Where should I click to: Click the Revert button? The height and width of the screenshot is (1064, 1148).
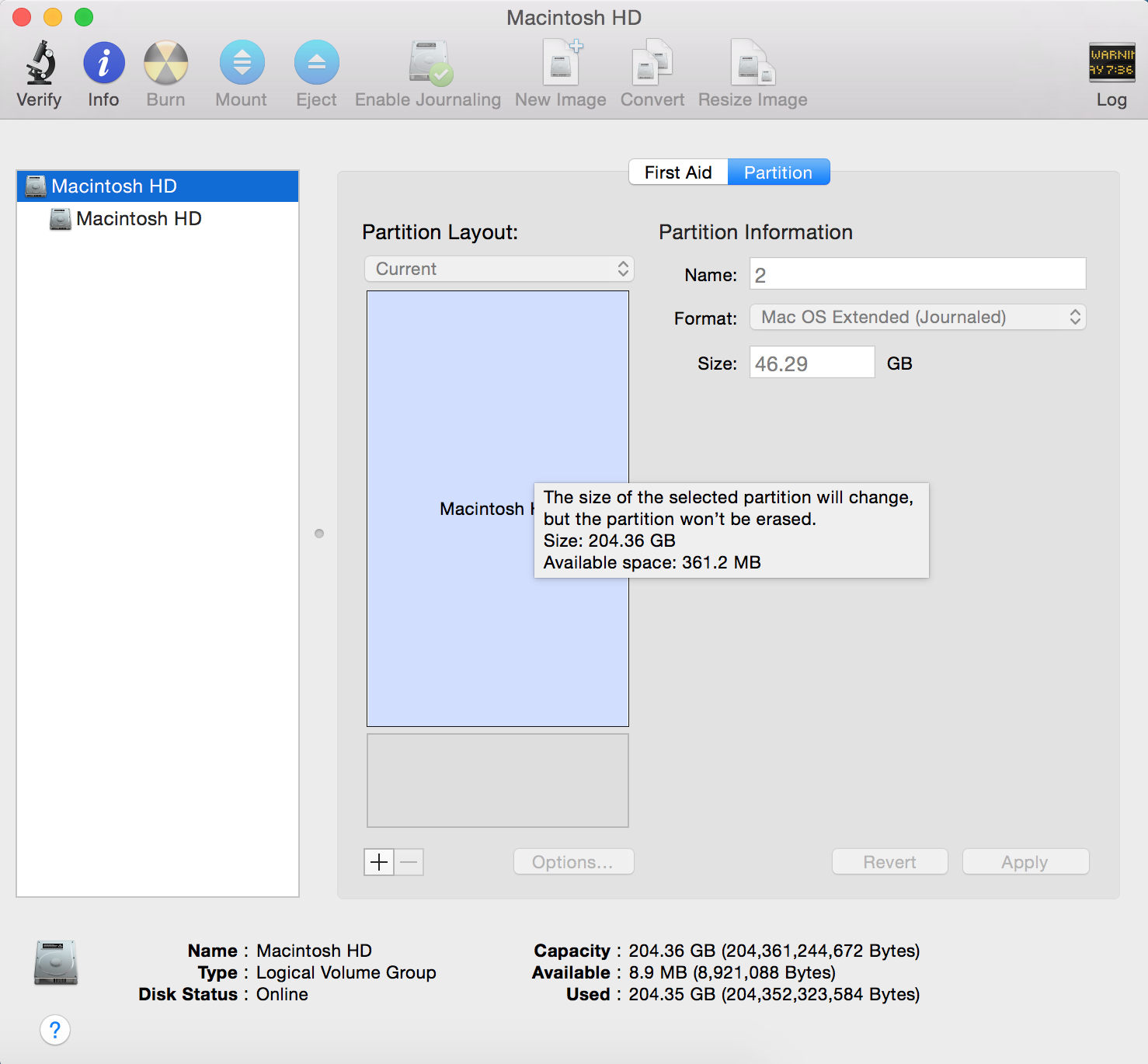[890, 862]
